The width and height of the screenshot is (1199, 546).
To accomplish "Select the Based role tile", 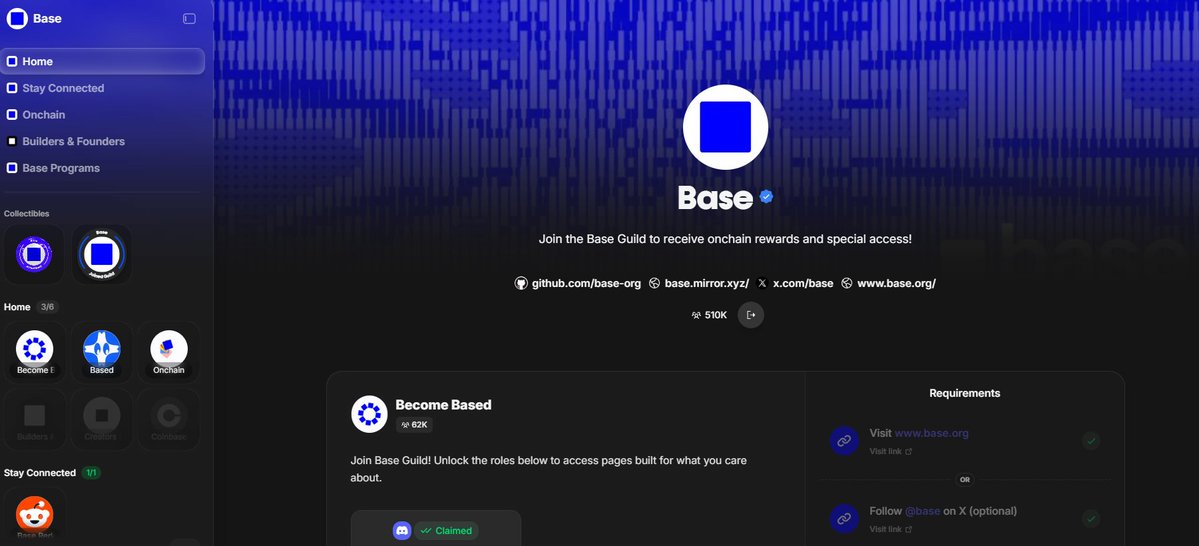I will click(x=102, y=351).
